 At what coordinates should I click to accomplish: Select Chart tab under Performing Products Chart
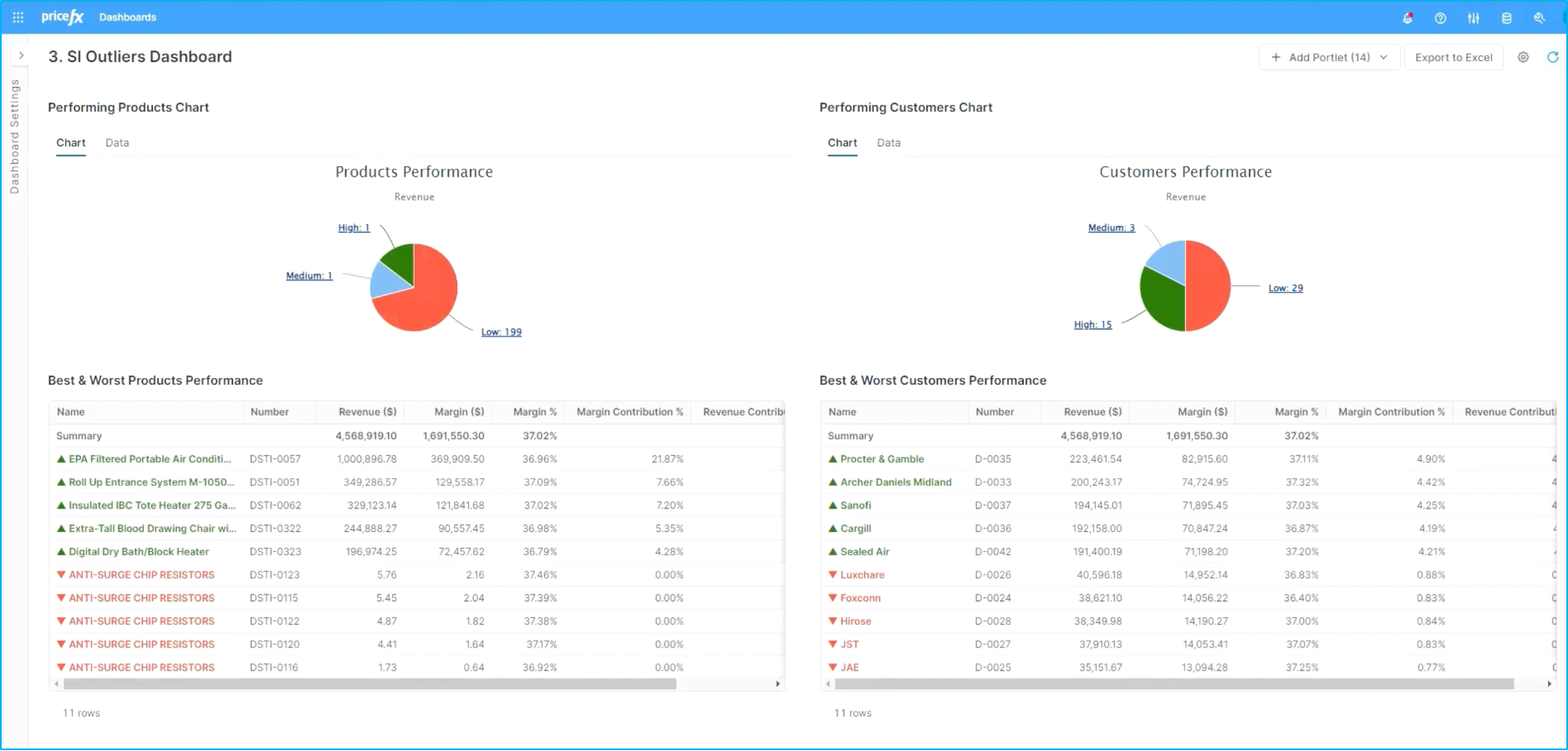71,143
